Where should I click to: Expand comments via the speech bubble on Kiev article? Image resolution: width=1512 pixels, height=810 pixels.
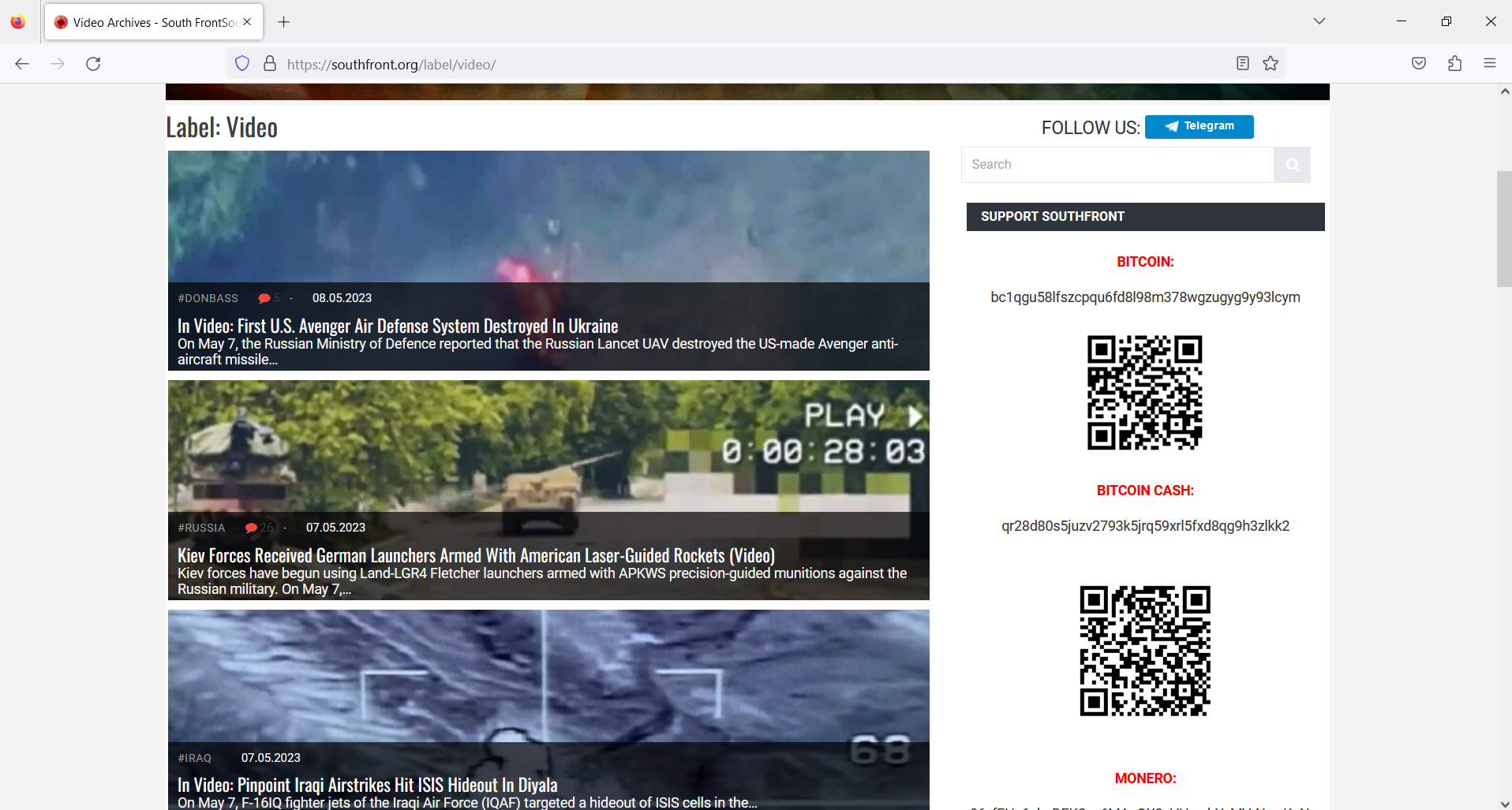point(252,527)
